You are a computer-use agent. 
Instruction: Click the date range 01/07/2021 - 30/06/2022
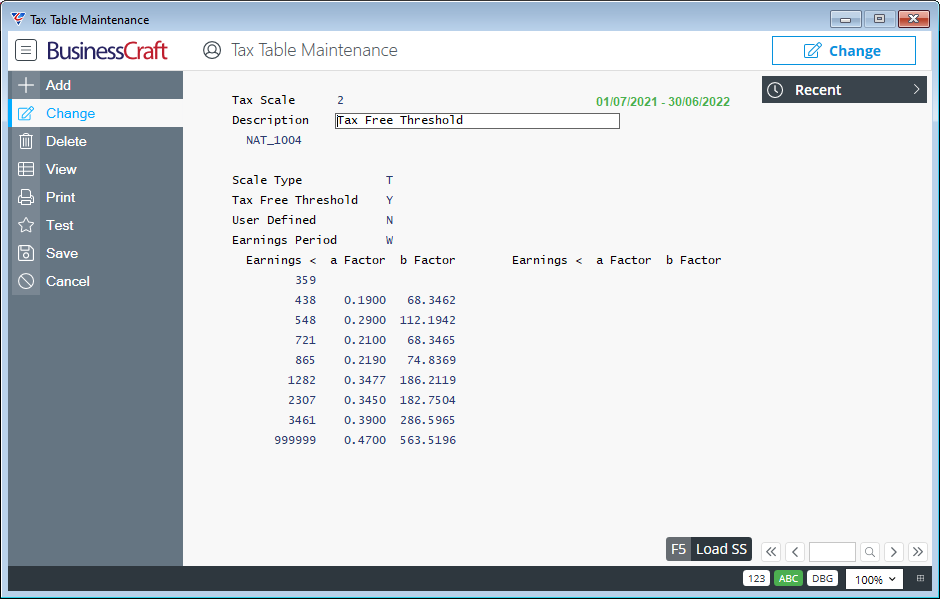pyautogui.click(x=662, y=101)
